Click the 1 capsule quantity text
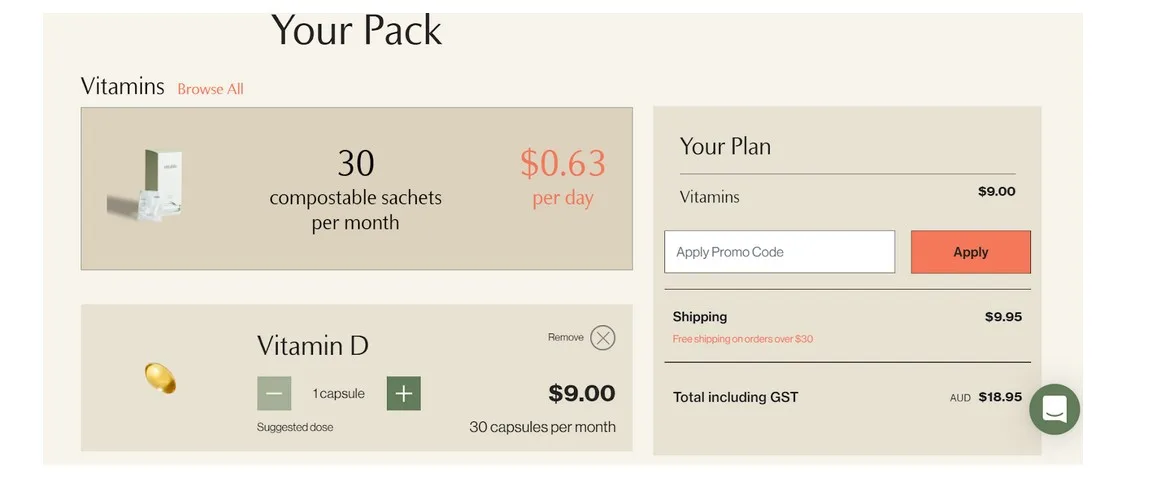The width and height of the screenshot is (1152, 491). click(339, 394)
